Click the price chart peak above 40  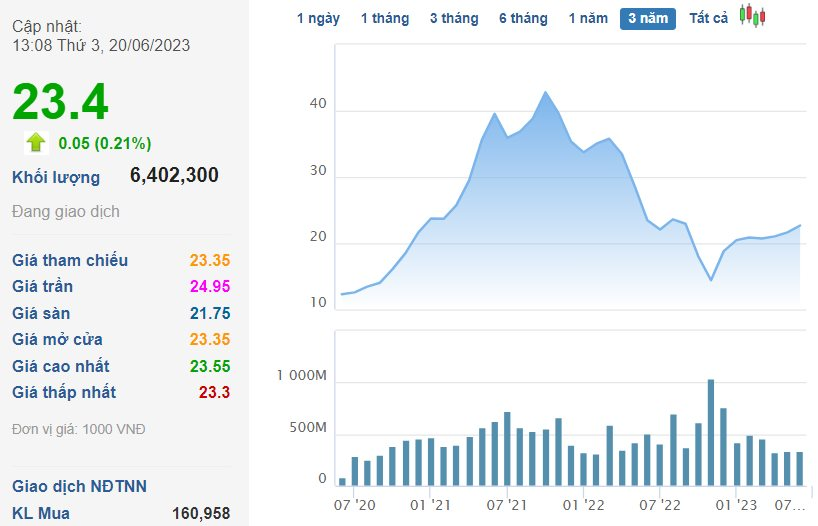[546, 92]
